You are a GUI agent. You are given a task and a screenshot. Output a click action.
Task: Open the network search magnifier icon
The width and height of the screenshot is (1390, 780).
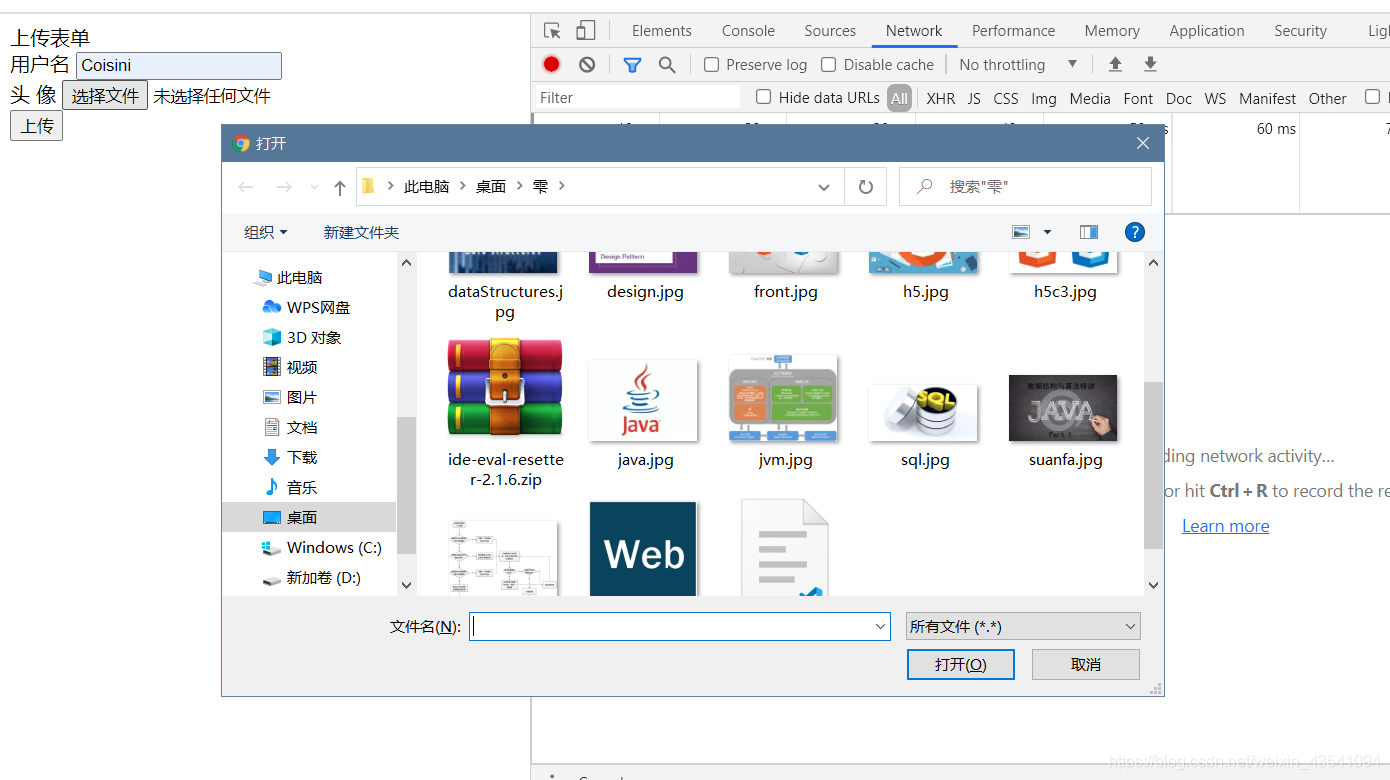[x=667, y=64]
